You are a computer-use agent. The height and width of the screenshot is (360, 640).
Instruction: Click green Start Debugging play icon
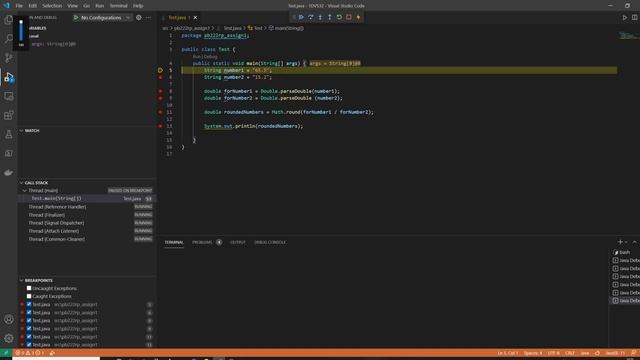click(x=76, y=18)
